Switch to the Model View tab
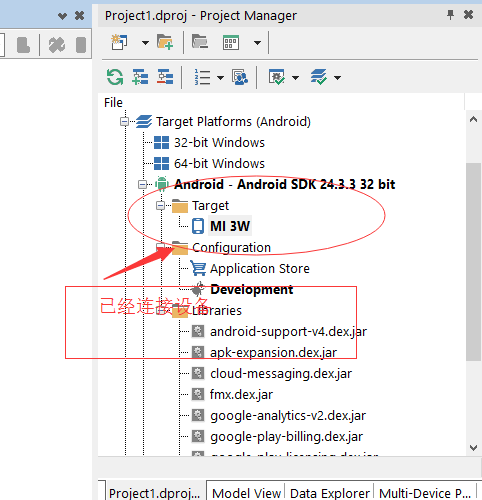Screen dimensions: 482x500 tap(246, 493)
